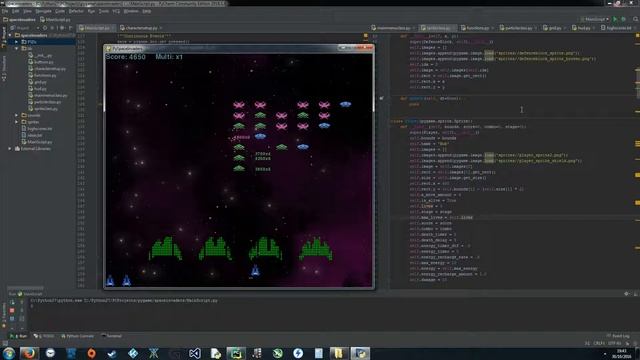Run MainScript with the green play button
The height and width of the screenshot is (360, 640).
pos(615,19)
